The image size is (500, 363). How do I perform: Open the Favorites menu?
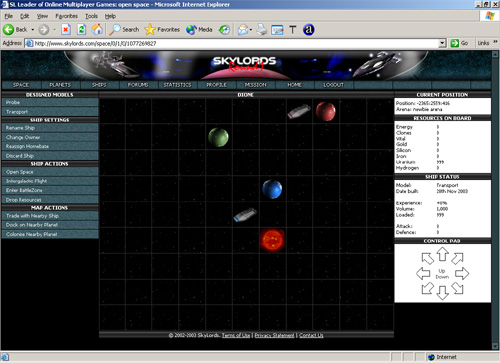[x=66, y=16]
